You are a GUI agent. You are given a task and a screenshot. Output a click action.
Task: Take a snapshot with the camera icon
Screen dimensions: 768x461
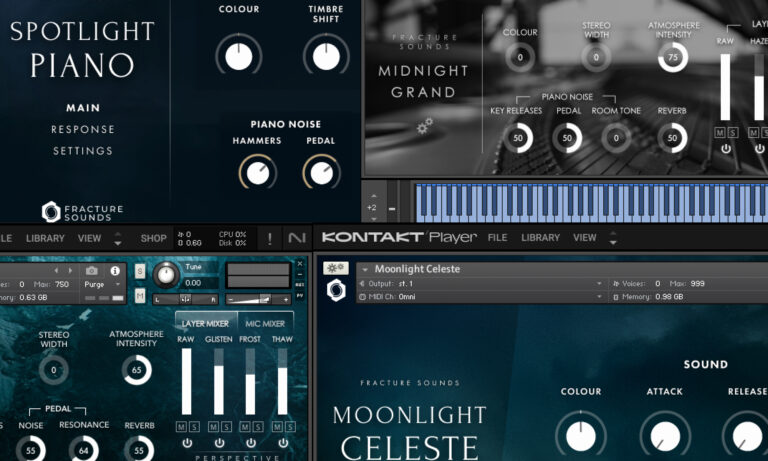[92, 270]
